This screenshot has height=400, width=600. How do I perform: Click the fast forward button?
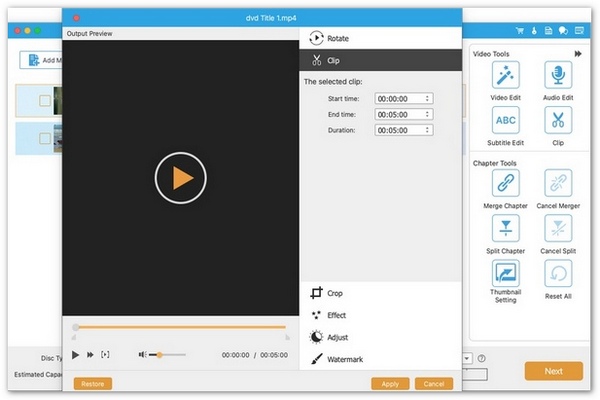(90, 355)
